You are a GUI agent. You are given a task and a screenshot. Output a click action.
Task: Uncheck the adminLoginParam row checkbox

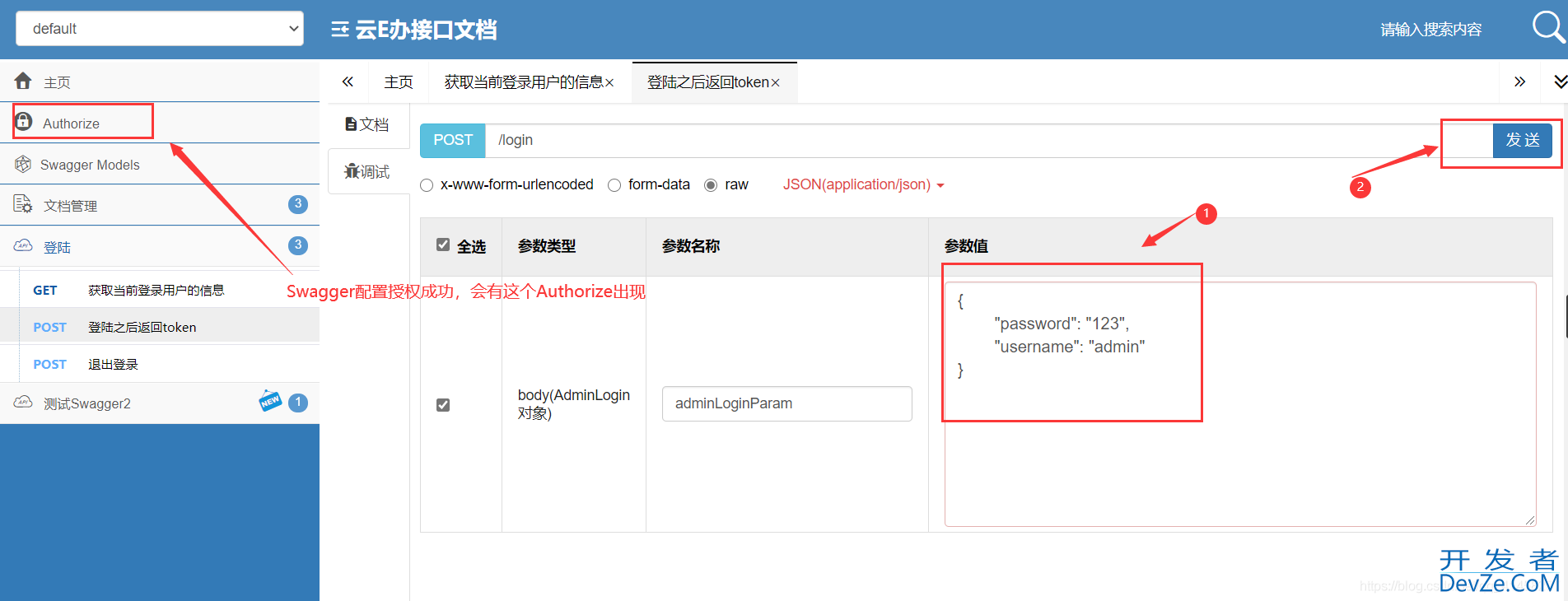[443, 404]
